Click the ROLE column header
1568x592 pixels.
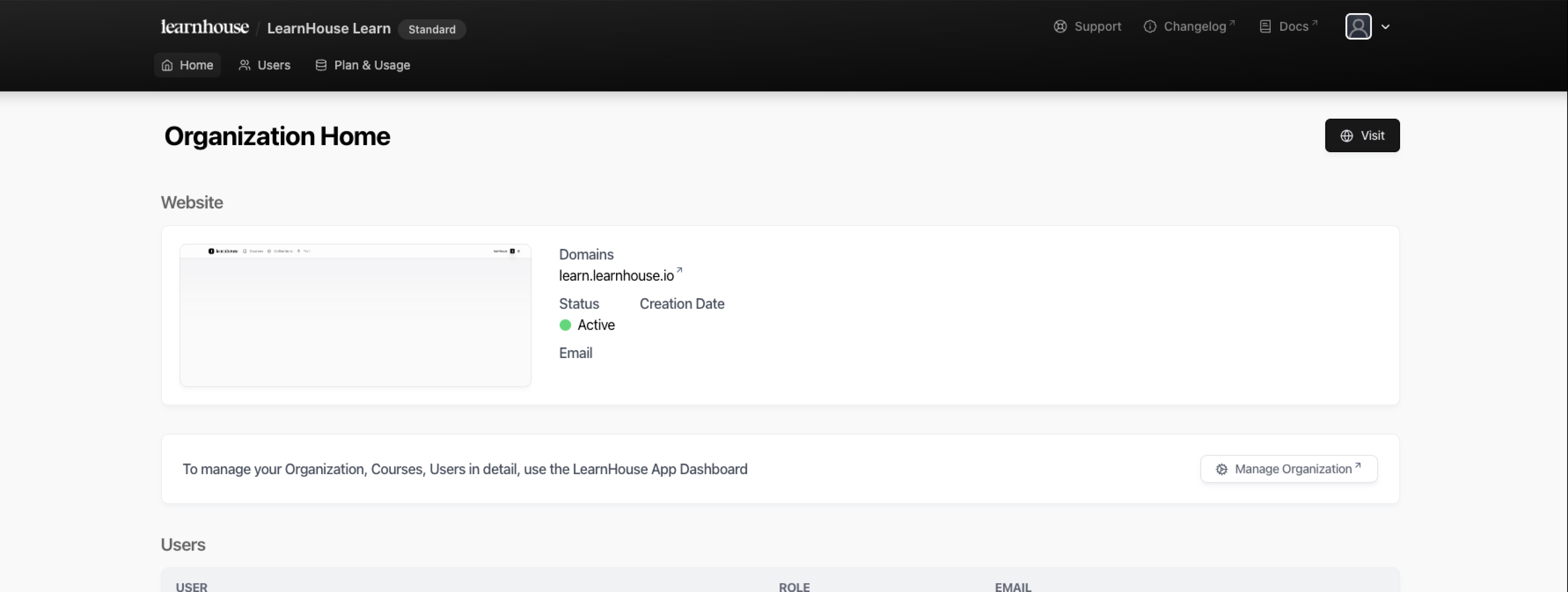pos(794,587)
